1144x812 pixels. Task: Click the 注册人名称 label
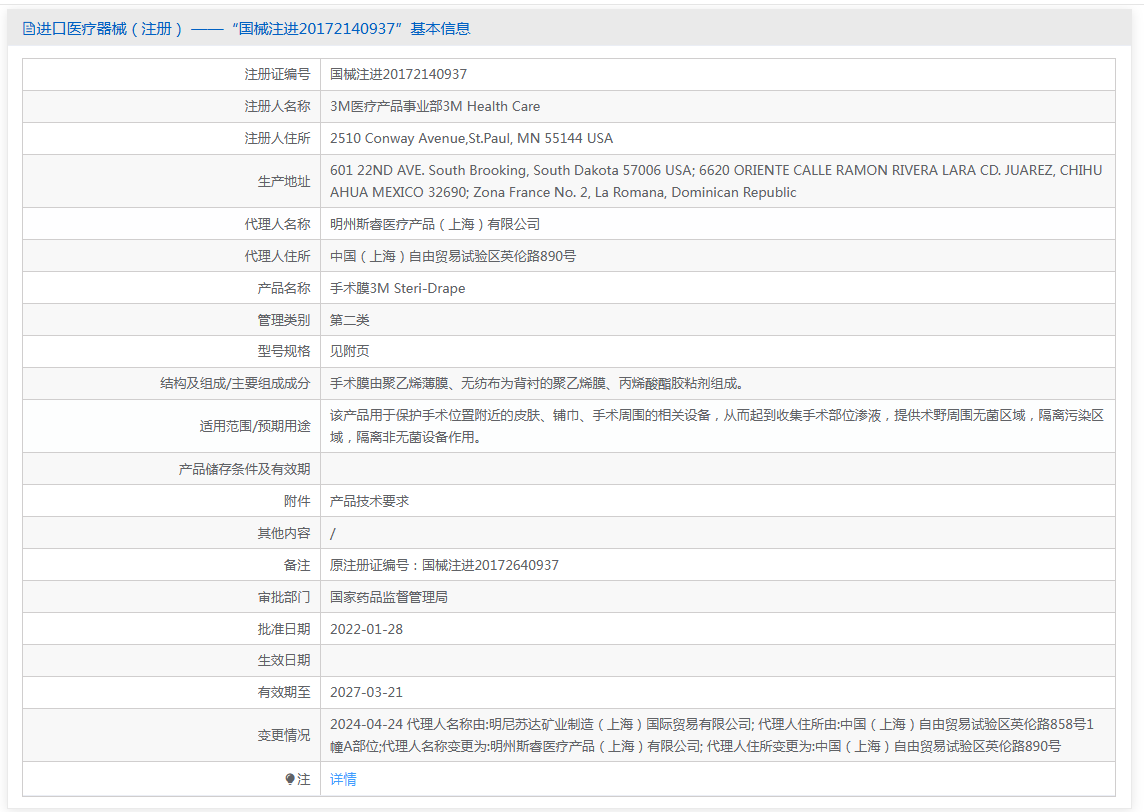click(x=277, y=107)
